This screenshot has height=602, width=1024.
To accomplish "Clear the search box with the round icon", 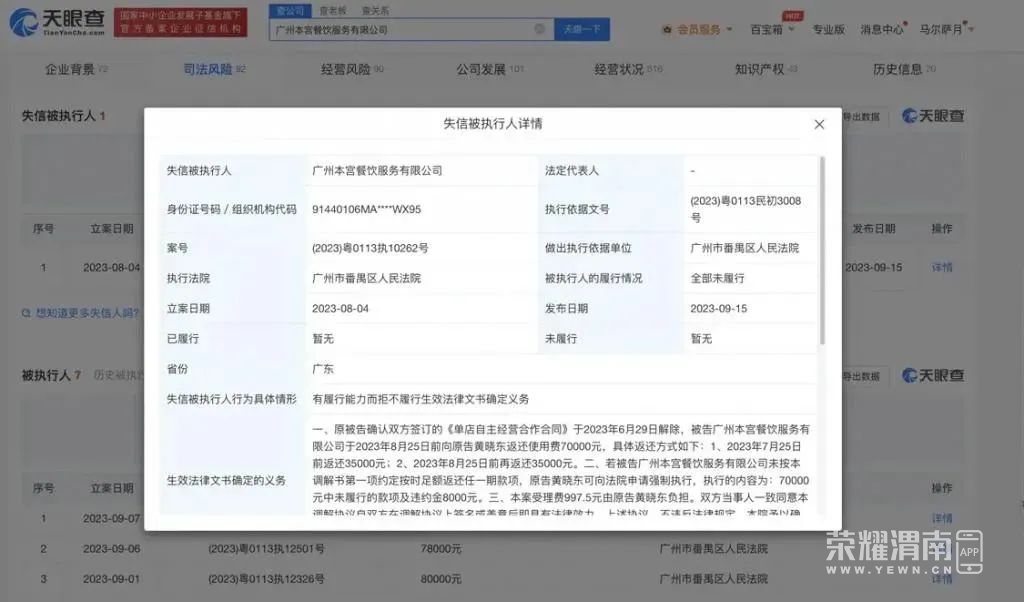I will tap(539, 29).
